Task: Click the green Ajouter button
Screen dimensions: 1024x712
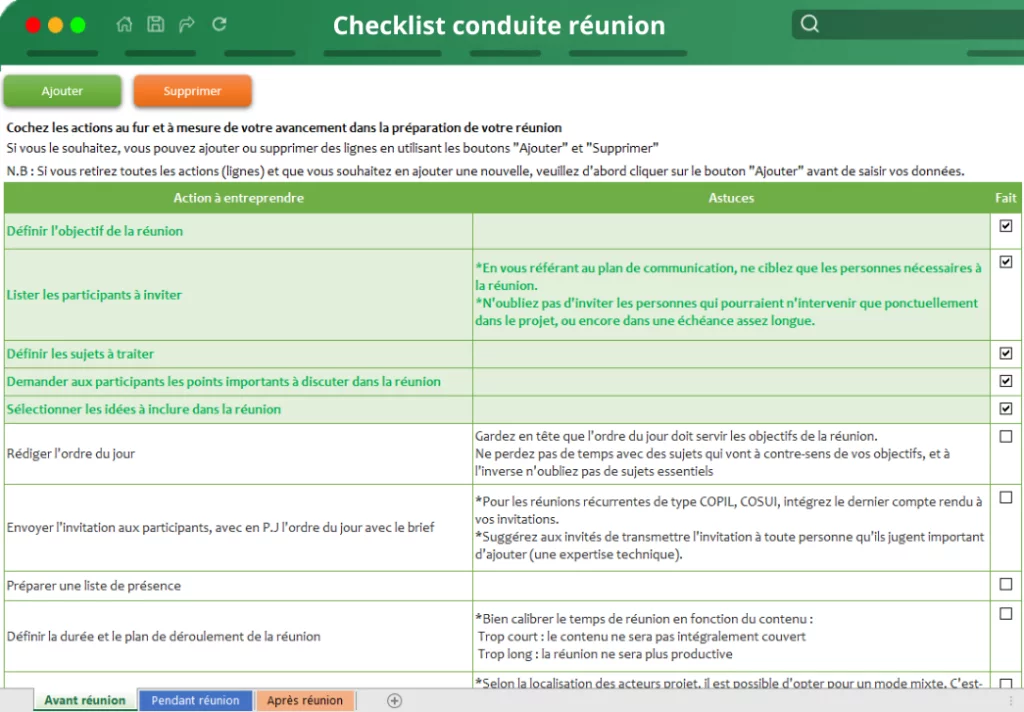Action: tap(62, 91)
